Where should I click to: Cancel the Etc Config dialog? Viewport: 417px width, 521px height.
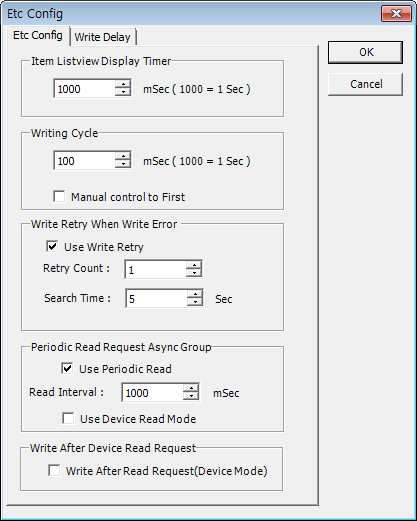click(x=365, y=84)
